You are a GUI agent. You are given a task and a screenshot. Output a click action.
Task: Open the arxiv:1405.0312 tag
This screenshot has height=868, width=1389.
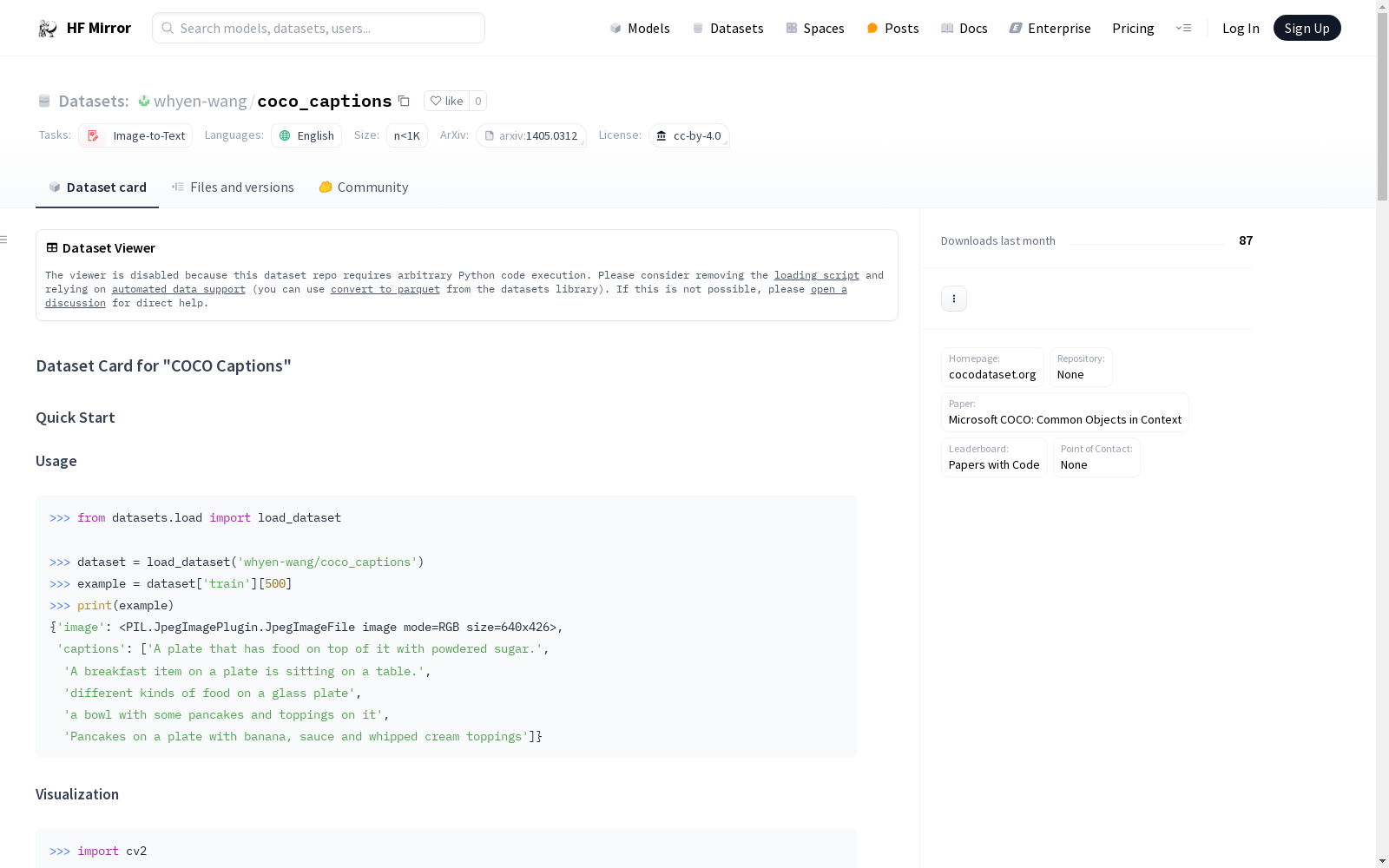pyautogui.click(x=531, y=135)
